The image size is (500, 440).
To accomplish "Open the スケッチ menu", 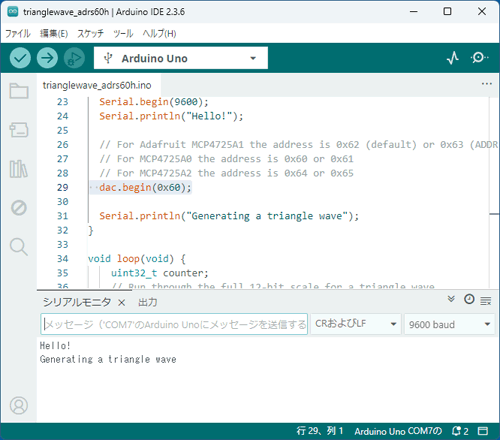I will (x=90, y=34).
